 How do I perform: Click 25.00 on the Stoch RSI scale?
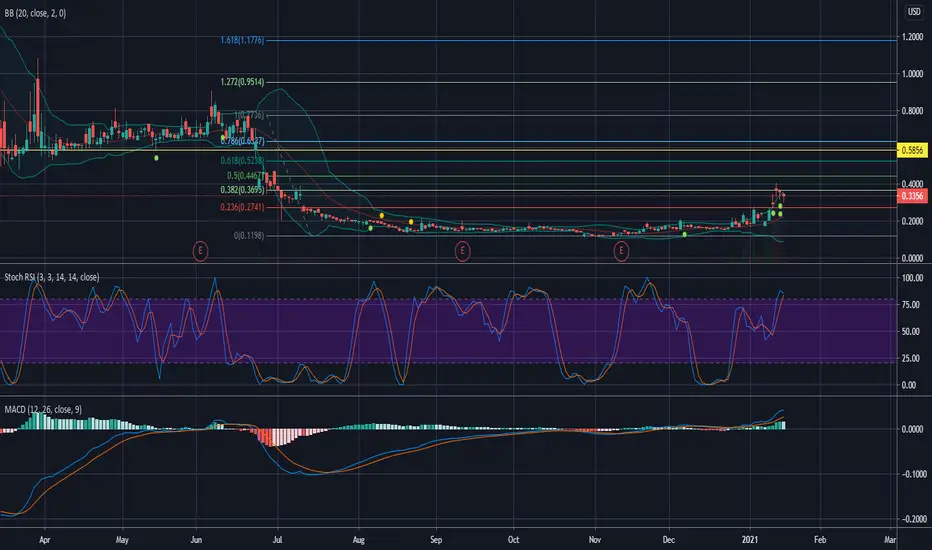pos(909,358)
